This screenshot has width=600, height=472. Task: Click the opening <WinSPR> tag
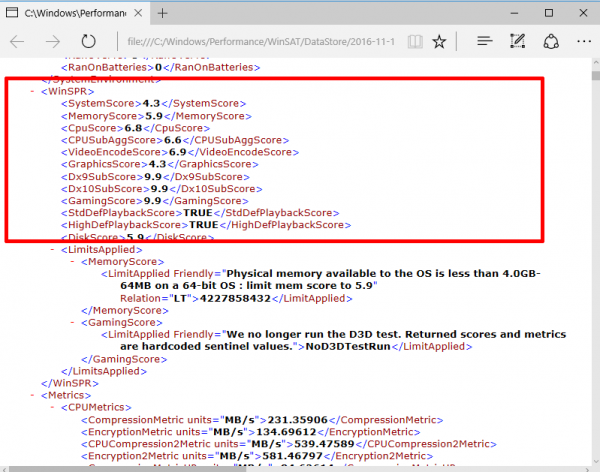point(67,91)
